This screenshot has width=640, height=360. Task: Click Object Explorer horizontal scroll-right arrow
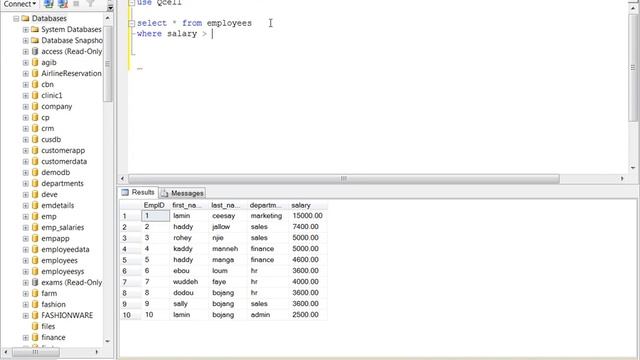pos(97,352)
